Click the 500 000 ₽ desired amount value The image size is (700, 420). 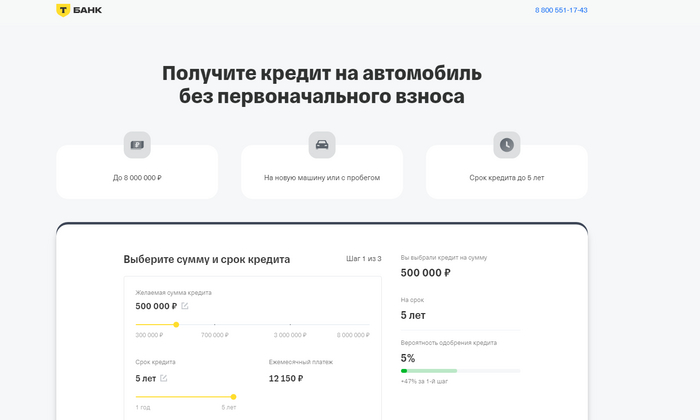coord(156,306)
